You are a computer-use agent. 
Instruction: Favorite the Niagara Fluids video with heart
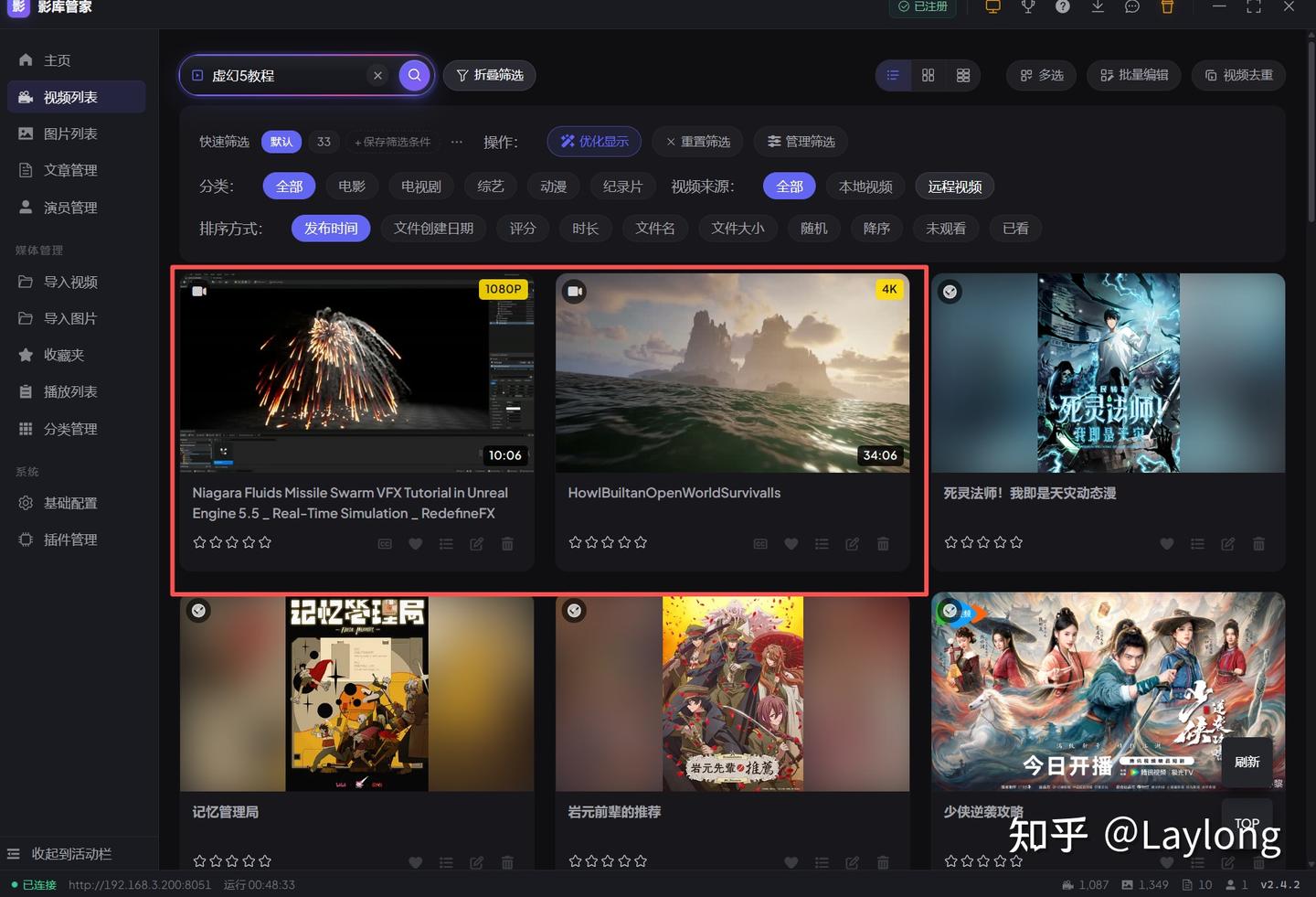click(415, 544)
